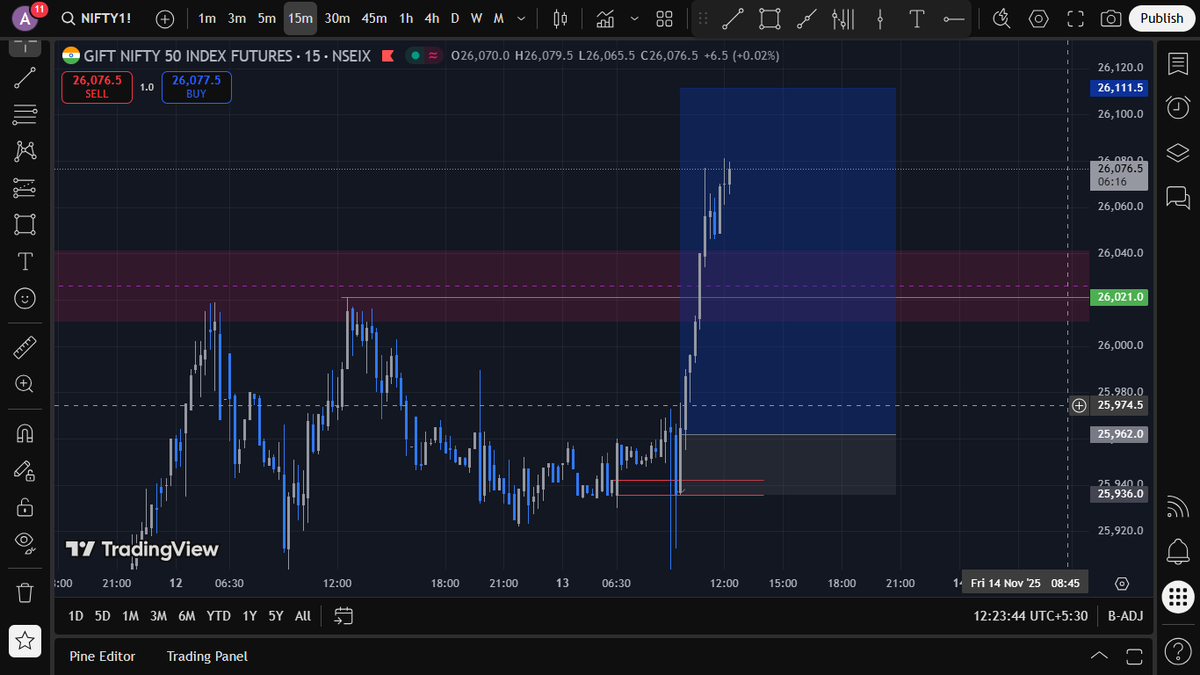
Task: Toggle Stay in drawing mode pencil-lock icon
Action: 25,470
